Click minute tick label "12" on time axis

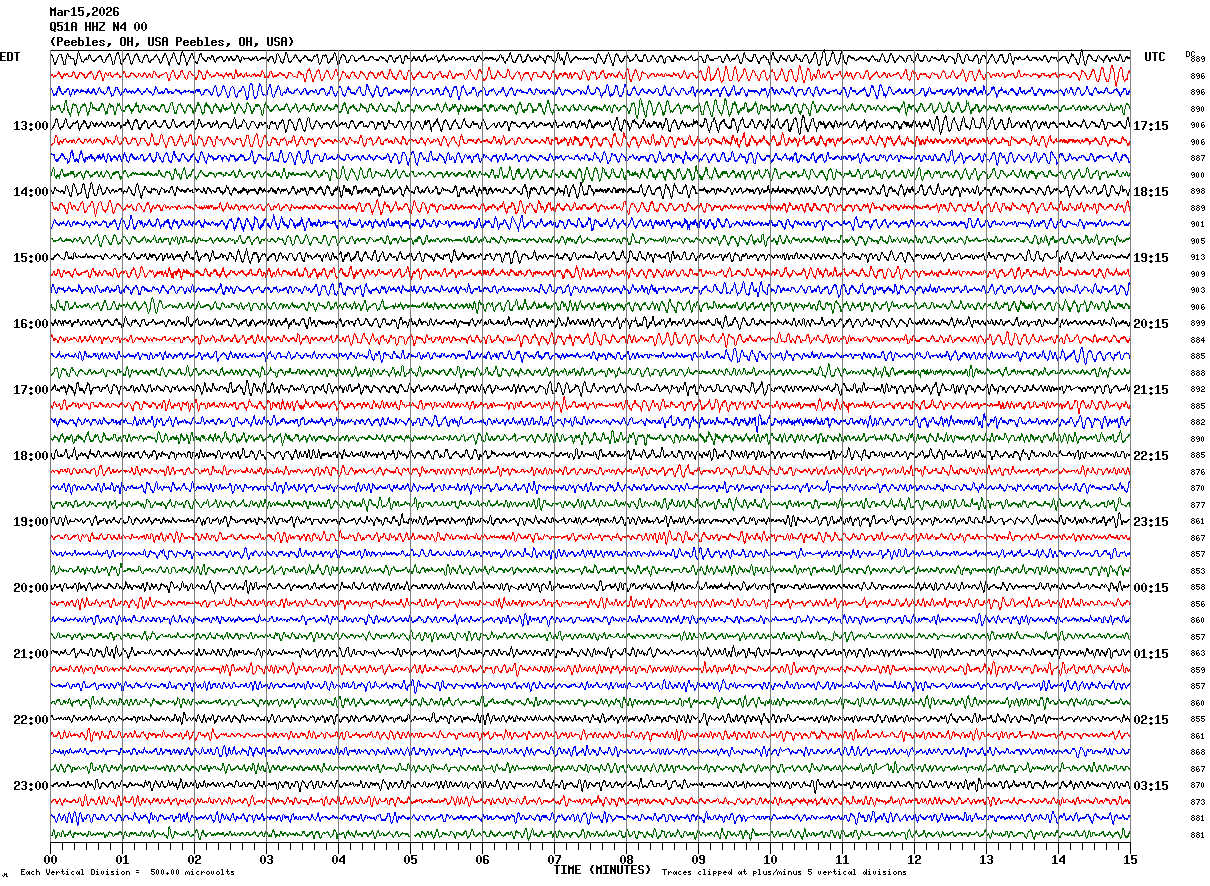pos(914,859)
